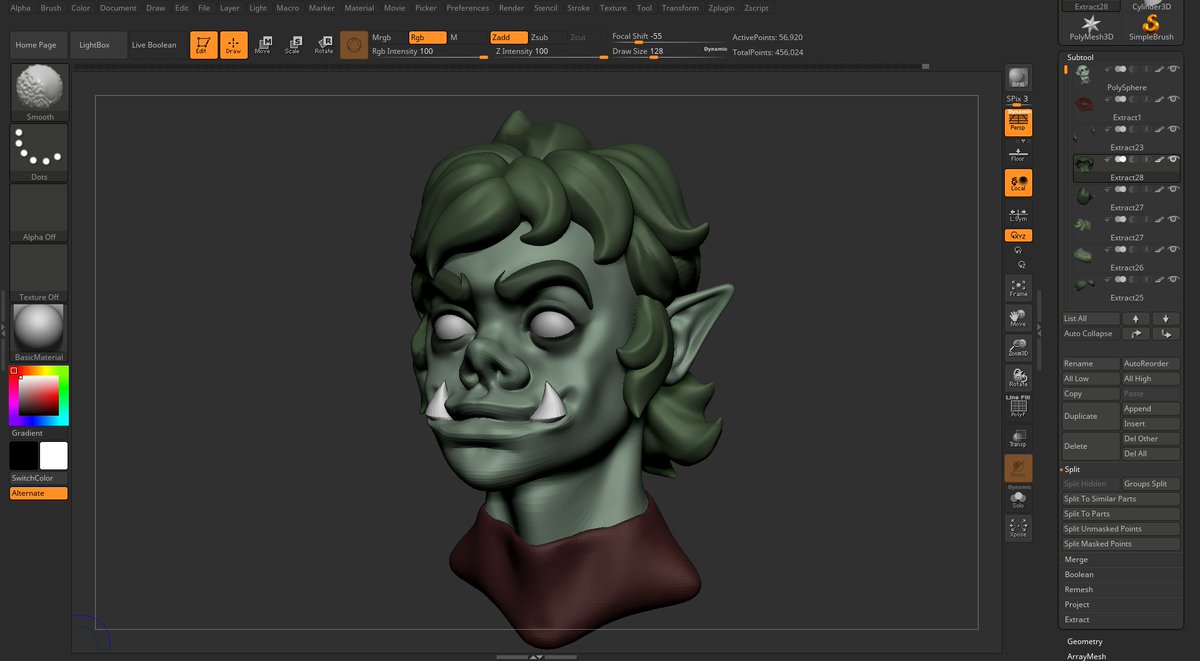Toggle Local transformations
Viewport: 1200px width, 661px height.
point(1018,183)
